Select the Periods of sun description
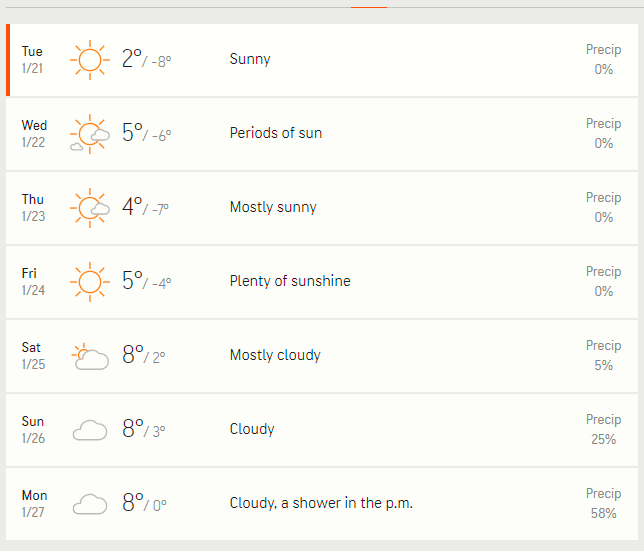This screenshot has width=644, height=551. click(276, 133)
